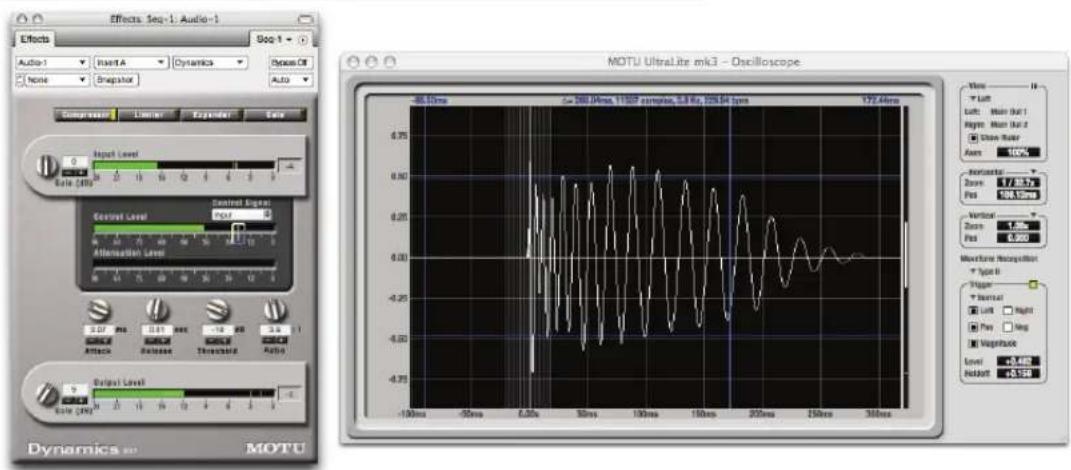Switch to the Expander section

tap(212, 115)
